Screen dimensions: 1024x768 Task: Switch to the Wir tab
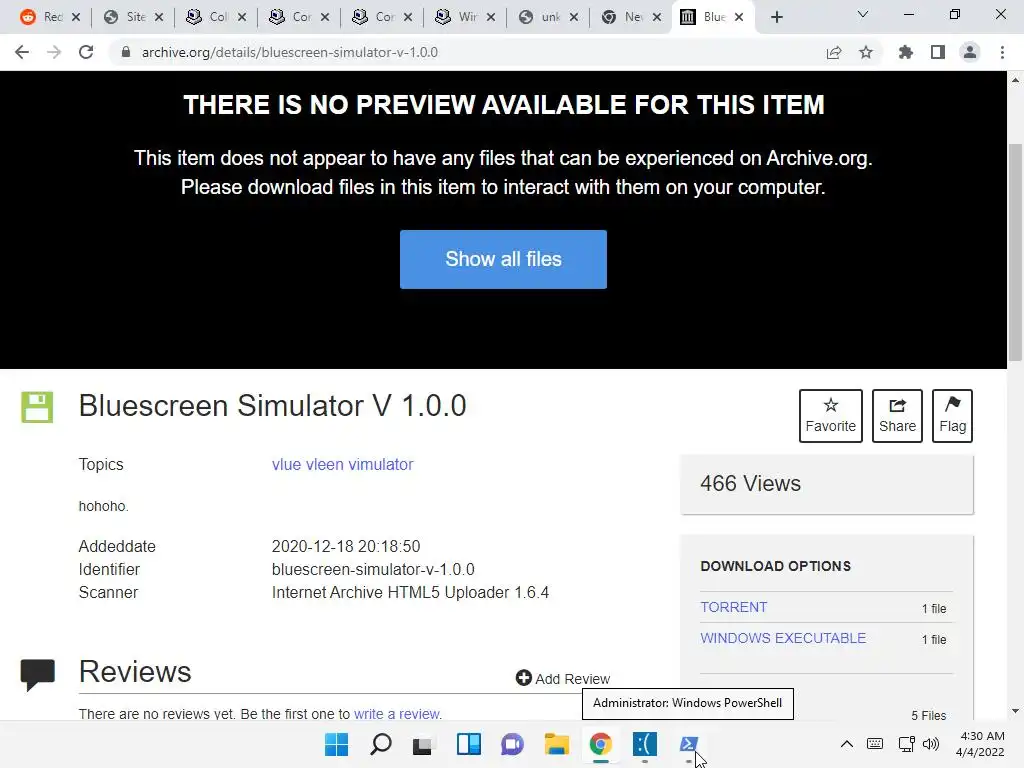point(465,17)
